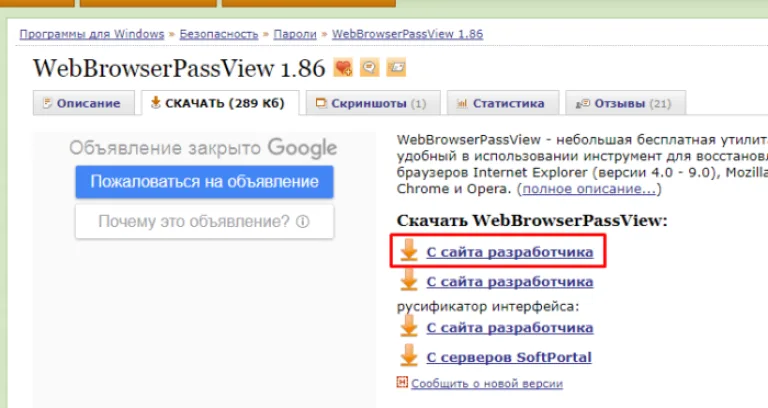
Task: Select the СКАЧАТЬ (289 Кб) tab
Action: tap(220, 103)
